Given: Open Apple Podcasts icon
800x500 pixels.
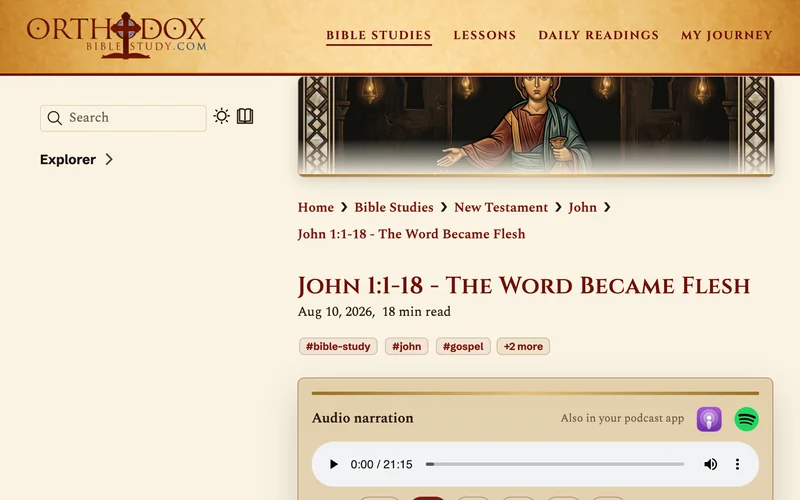Looking at the screenshot, I should [709, 419].
